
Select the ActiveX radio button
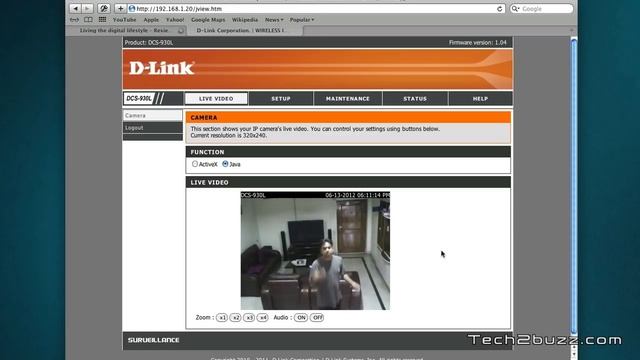(195, 164)
